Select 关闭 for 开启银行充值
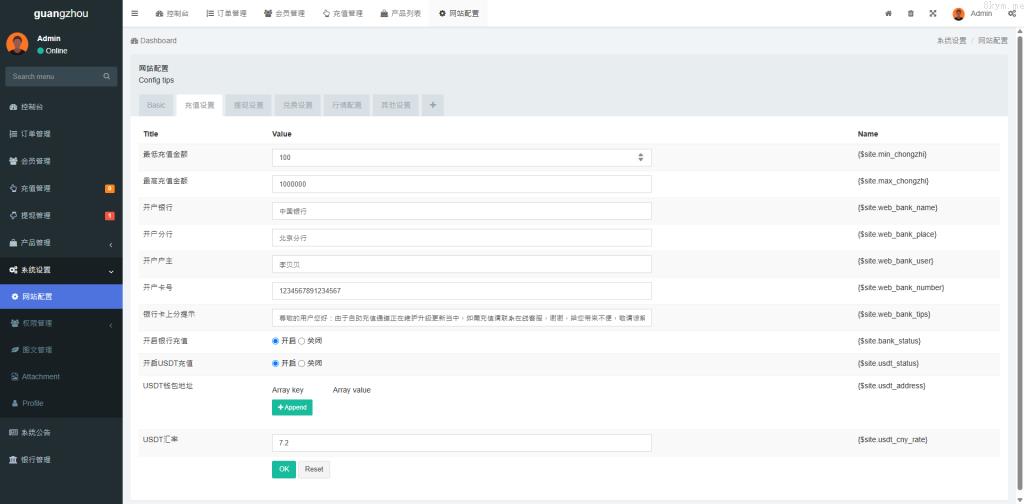1024x504 pixels. [302, 341]
